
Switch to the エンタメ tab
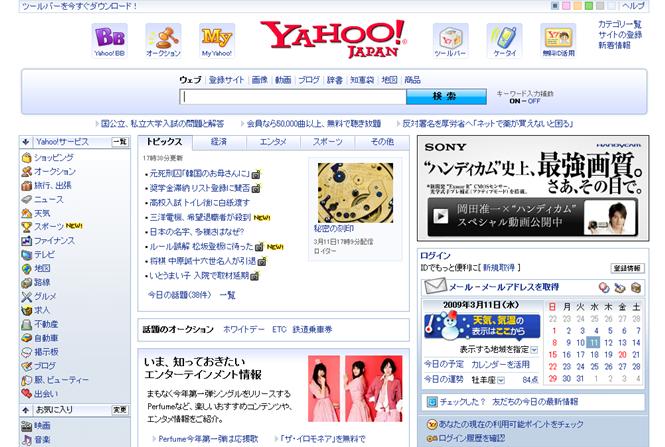[273, 142]
